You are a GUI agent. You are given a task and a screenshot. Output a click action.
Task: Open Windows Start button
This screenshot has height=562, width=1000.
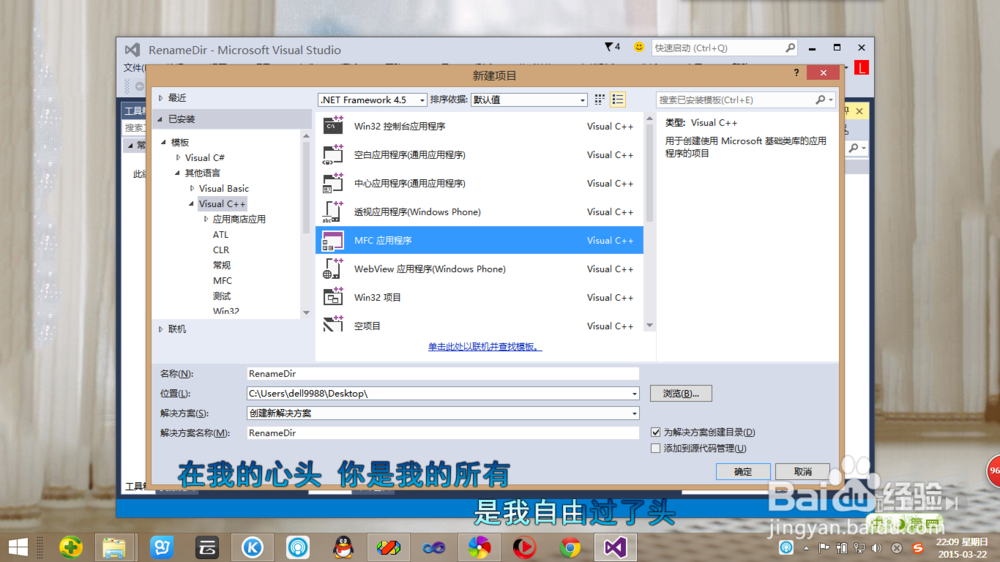pyautogui.click(x=18, y=547)
